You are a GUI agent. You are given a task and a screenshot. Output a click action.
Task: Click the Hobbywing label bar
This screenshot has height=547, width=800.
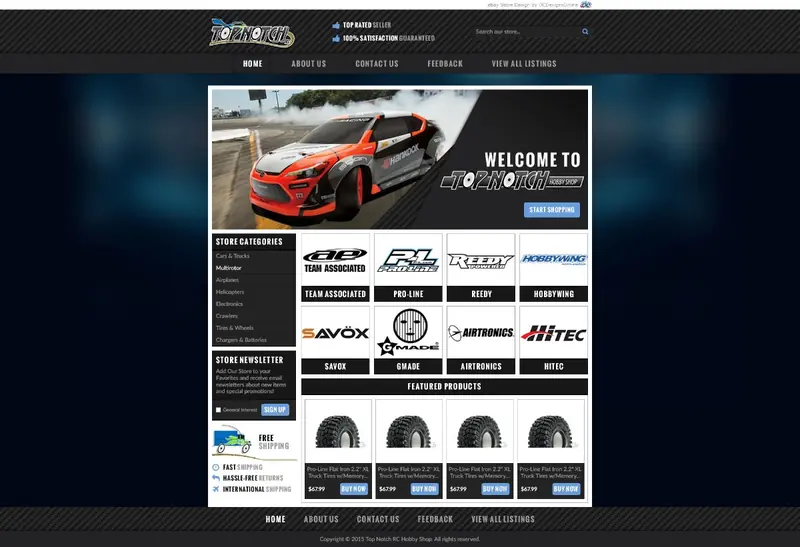click(554, 294)
